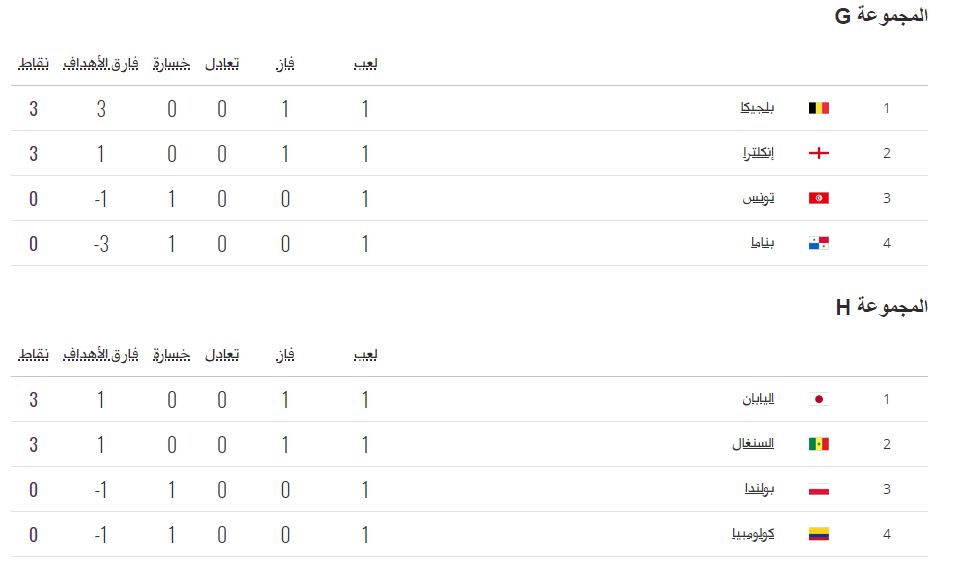Click the Senegal flag icon
953x581 pixels.
click(819, 444)
